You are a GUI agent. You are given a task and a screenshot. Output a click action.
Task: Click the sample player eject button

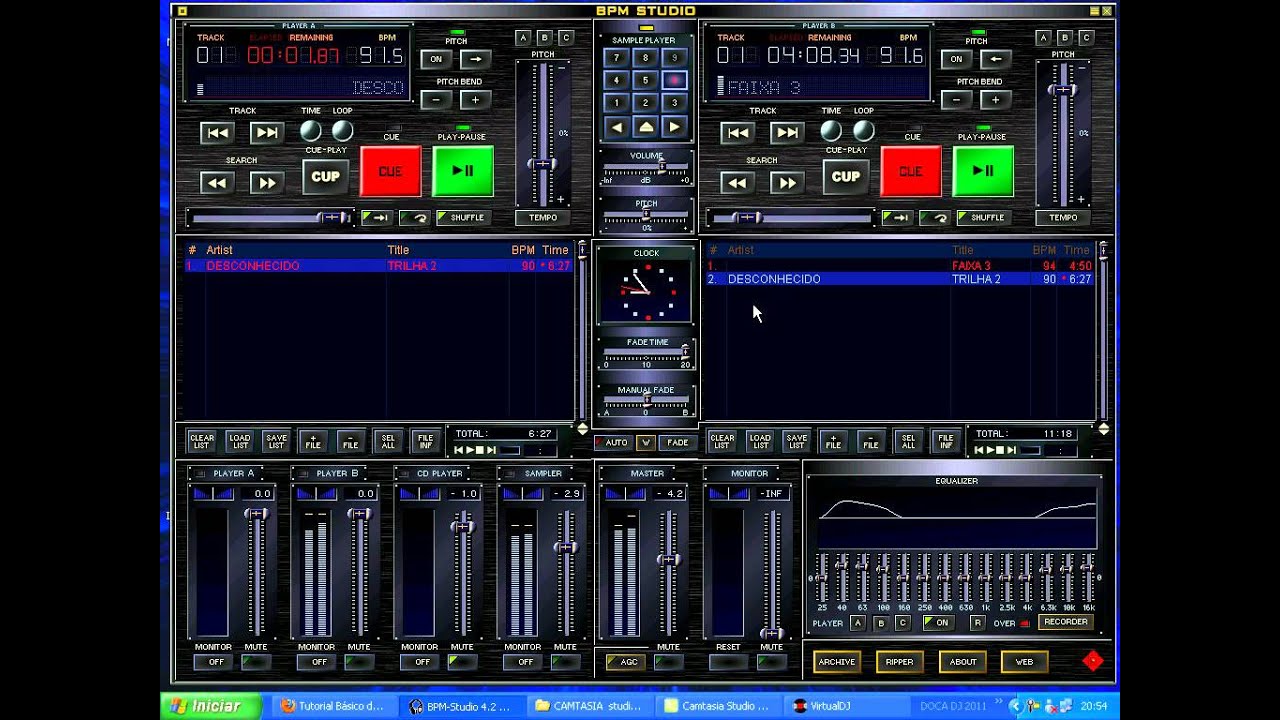pos(645,127)
